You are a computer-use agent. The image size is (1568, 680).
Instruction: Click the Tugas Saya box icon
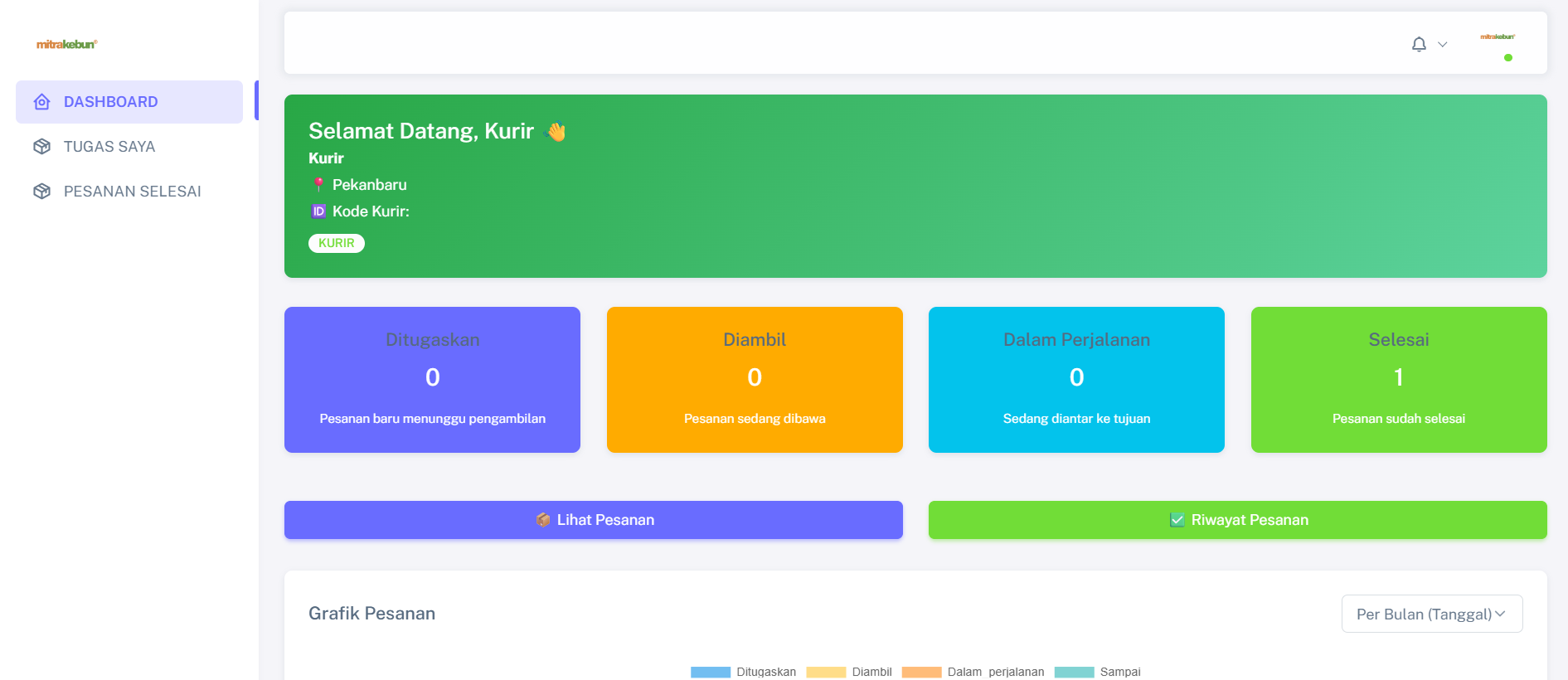[x=42, y=147]
